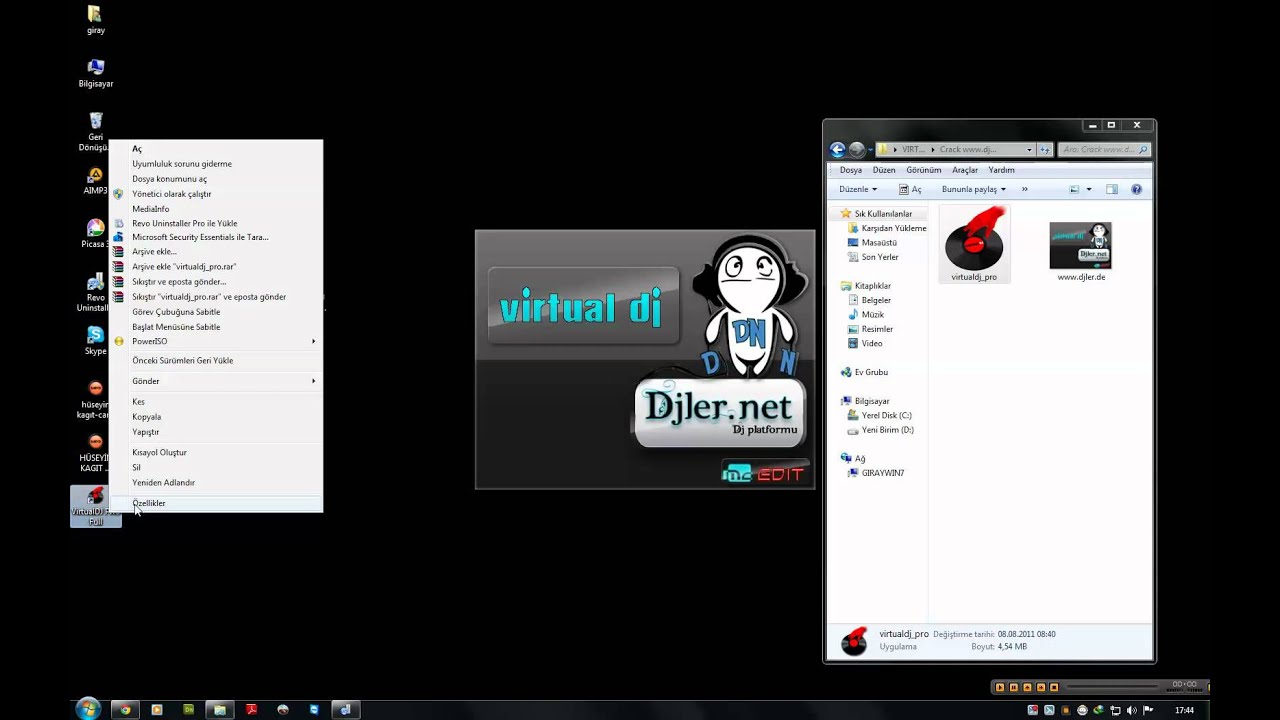Choose Özellikler from the context menu
The width and height of the screenshot is (1280, 720).
coord(215,503)
